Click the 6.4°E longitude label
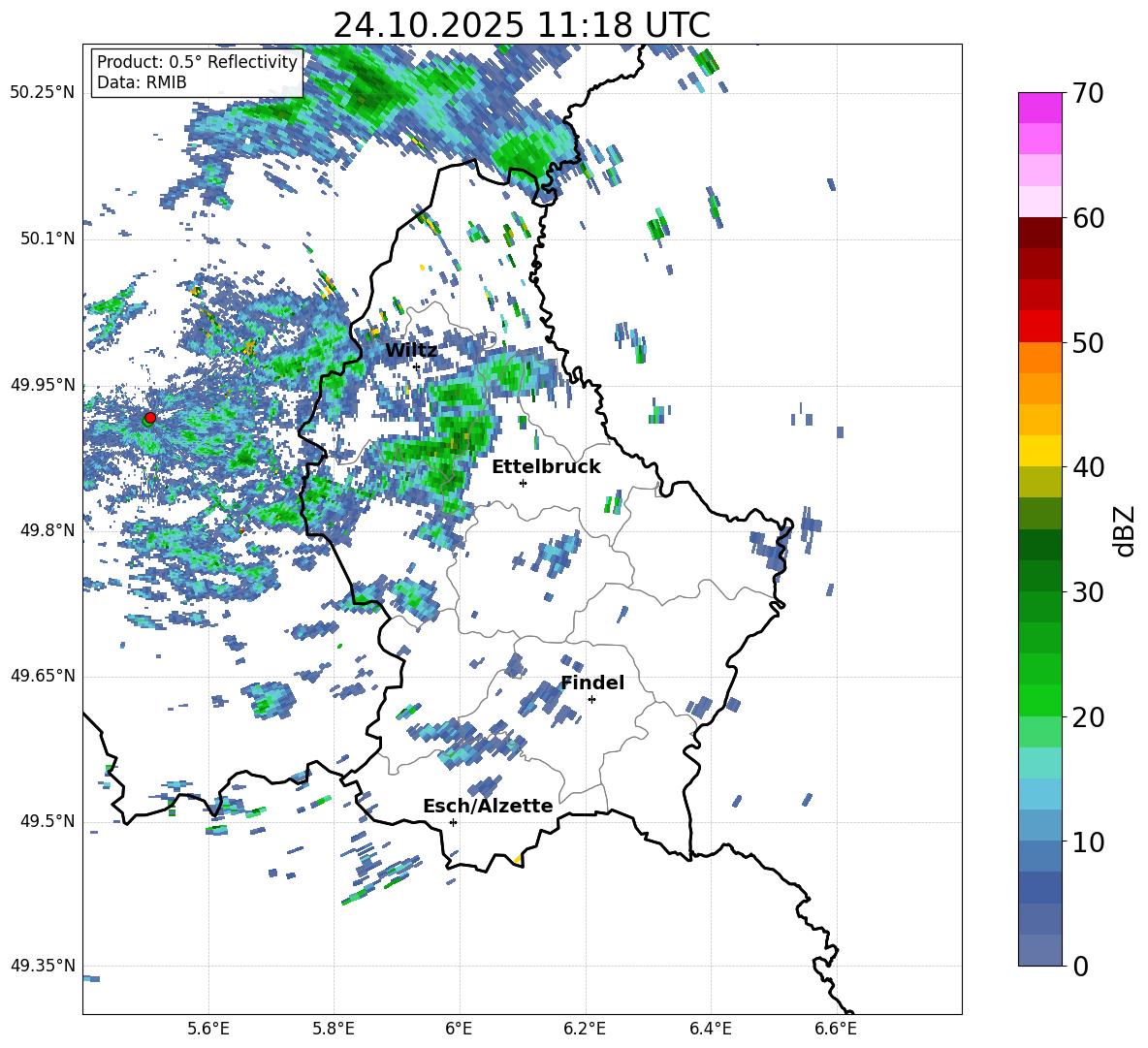1148x1048 pixels. pyautogui.click(x=710, y=1029)
